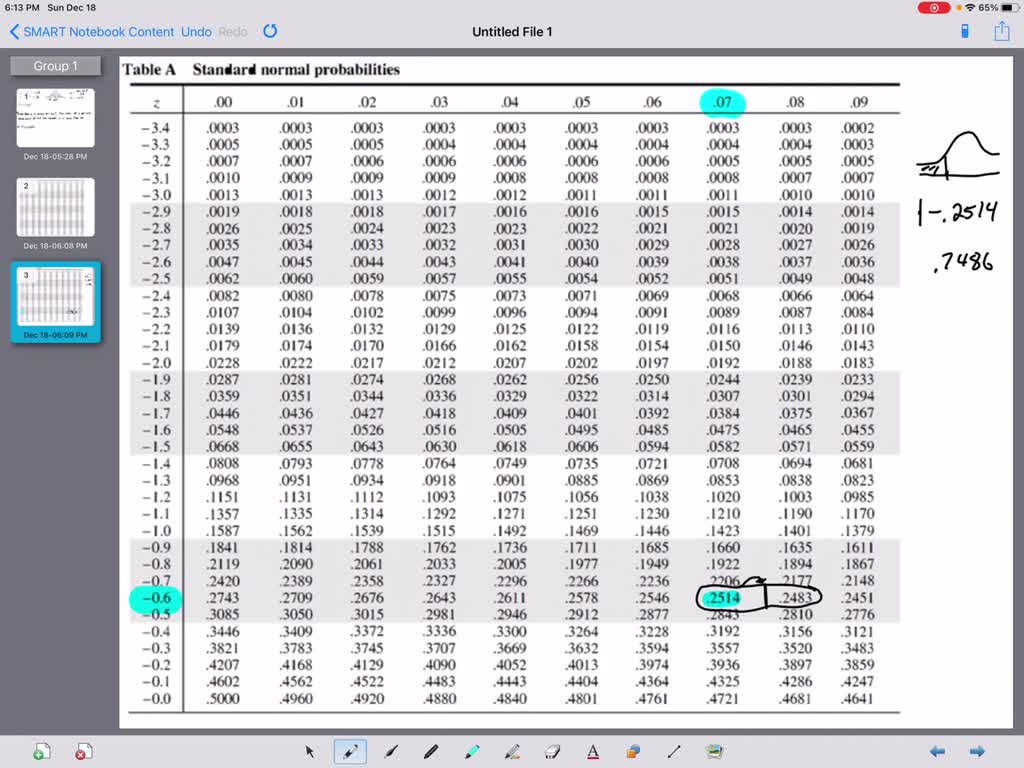1024x768 pixels.
Task: Open page 2 thumbnail
Action: [56, 207]
